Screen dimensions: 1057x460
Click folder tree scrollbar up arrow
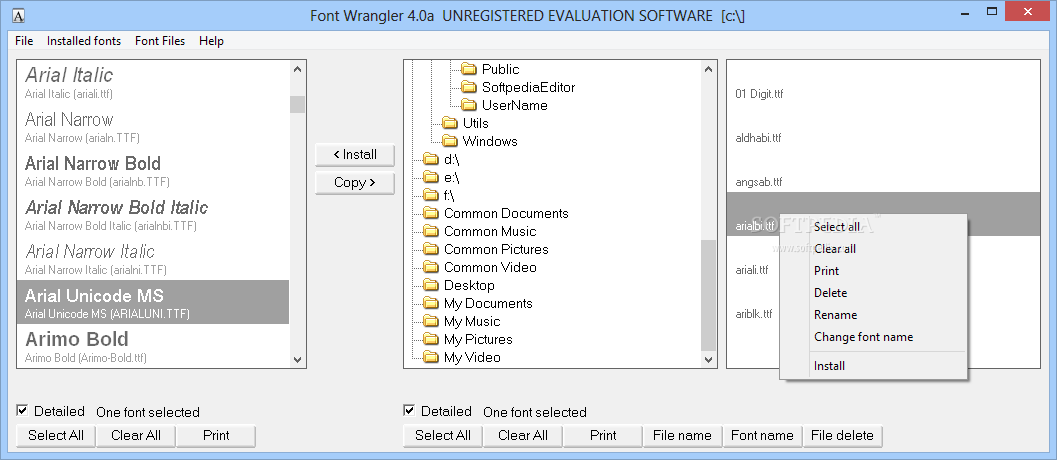click(708, 69)
